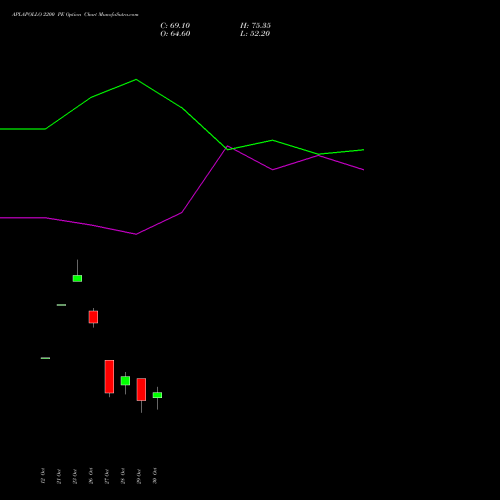Click the 26 Oct date label
This screenshot has width=500, height=500.
point(91,476)
